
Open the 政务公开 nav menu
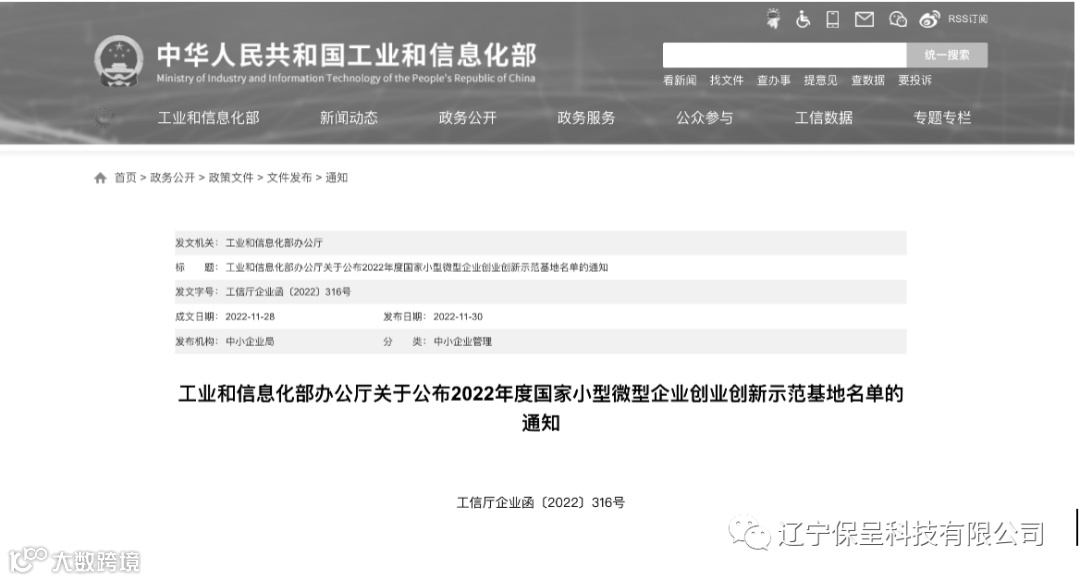pos(468,118)
